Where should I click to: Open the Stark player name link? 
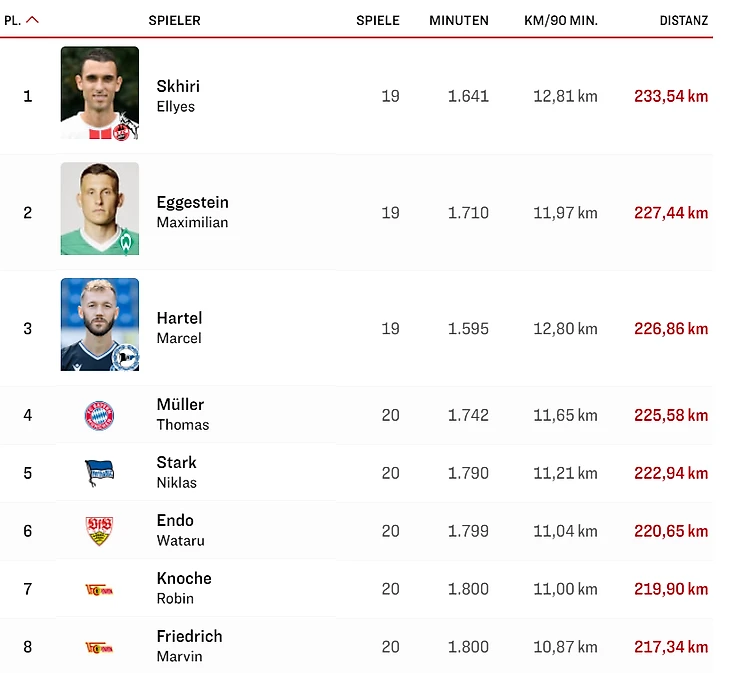pos(176,463)
